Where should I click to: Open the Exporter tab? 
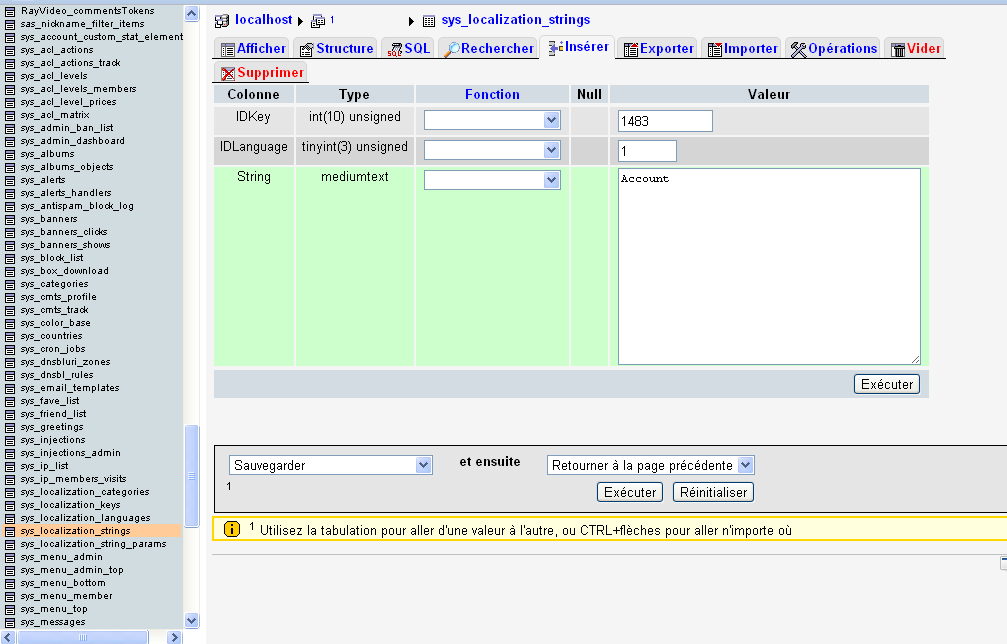point(658,48)
